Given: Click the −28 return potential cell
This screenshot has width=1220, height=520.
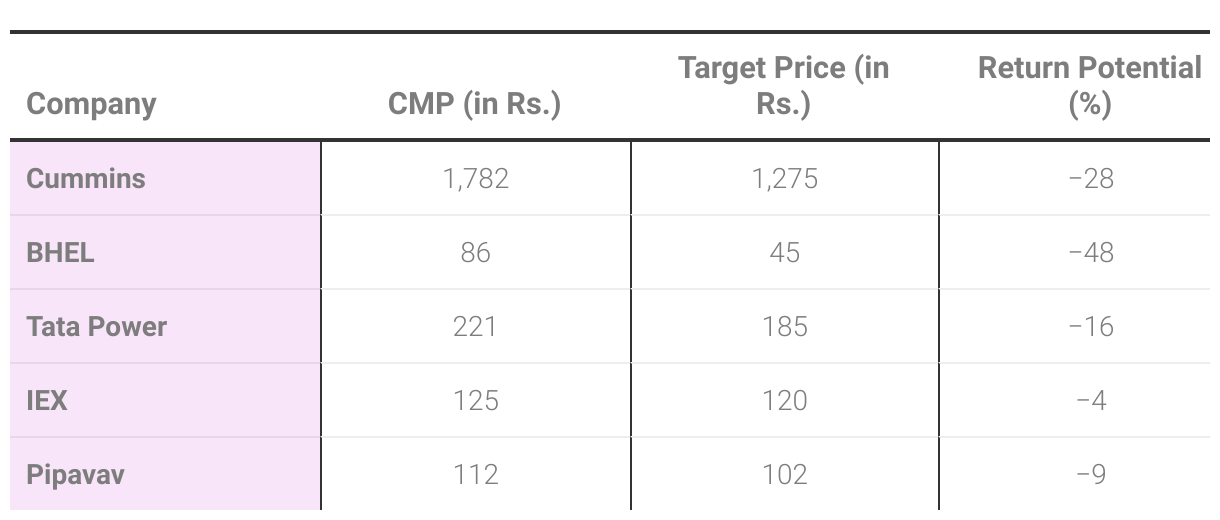Looking at the screenshot, I should pyautogui.click(x=1090, y=179).
